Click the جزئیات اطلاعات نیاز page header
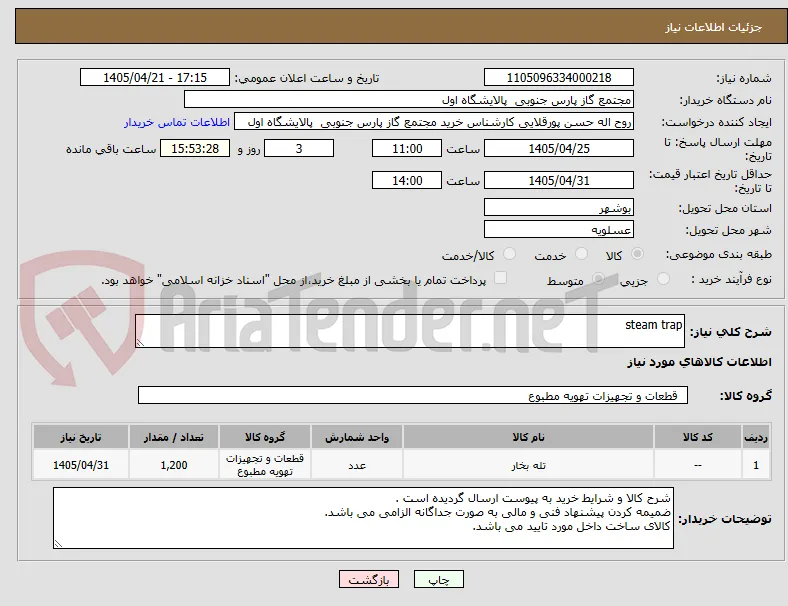788x606 pixels. point(714,27)
